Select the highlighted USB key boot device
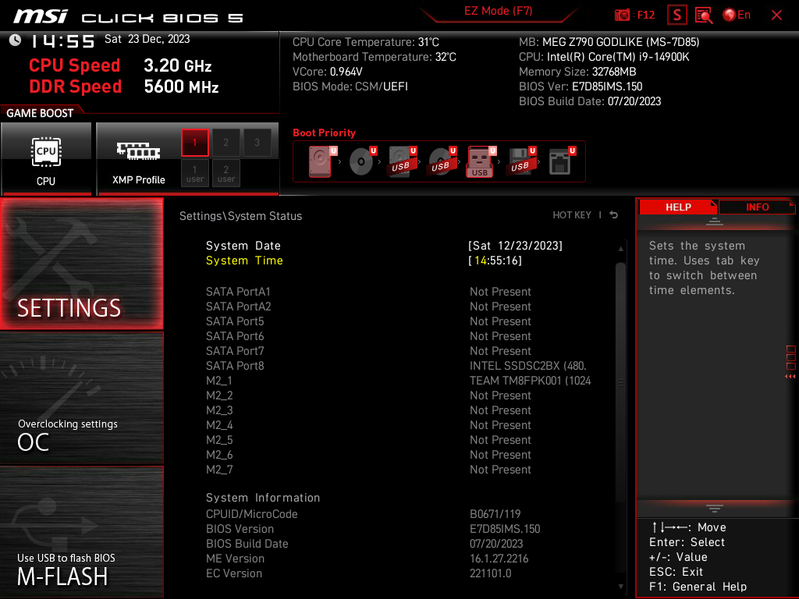 pos(481,161)
